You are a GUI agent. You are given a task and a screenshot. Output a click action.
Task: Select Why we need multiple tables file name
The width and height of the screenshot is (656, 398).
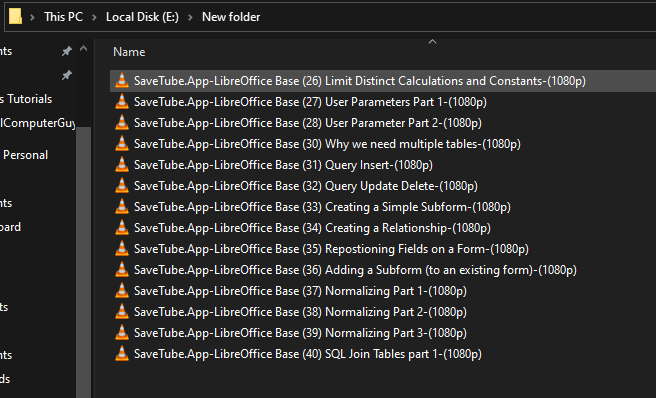[327, 144]
